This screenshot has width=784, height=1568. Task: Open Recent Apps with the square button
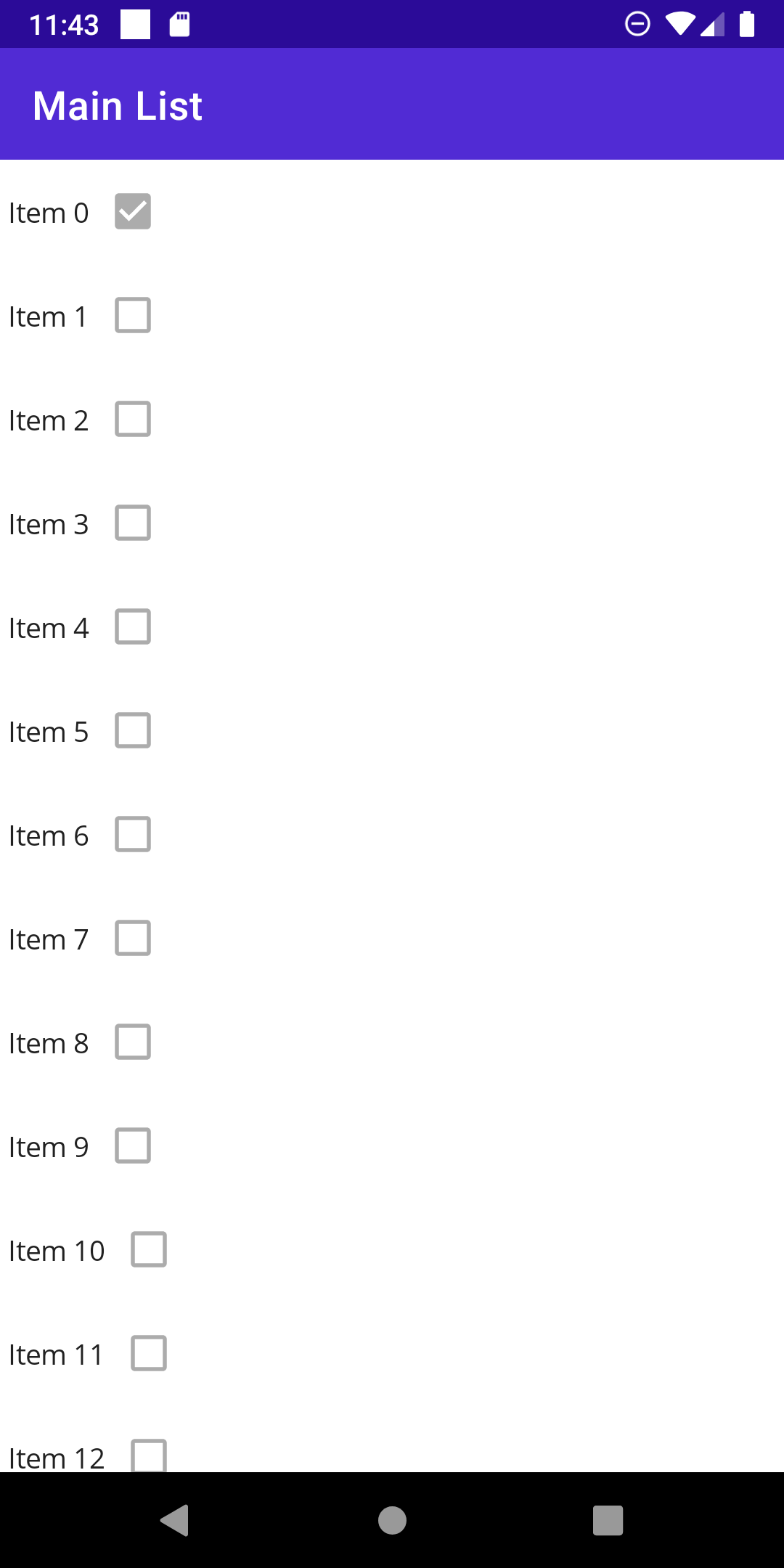tap(608, 1520)
